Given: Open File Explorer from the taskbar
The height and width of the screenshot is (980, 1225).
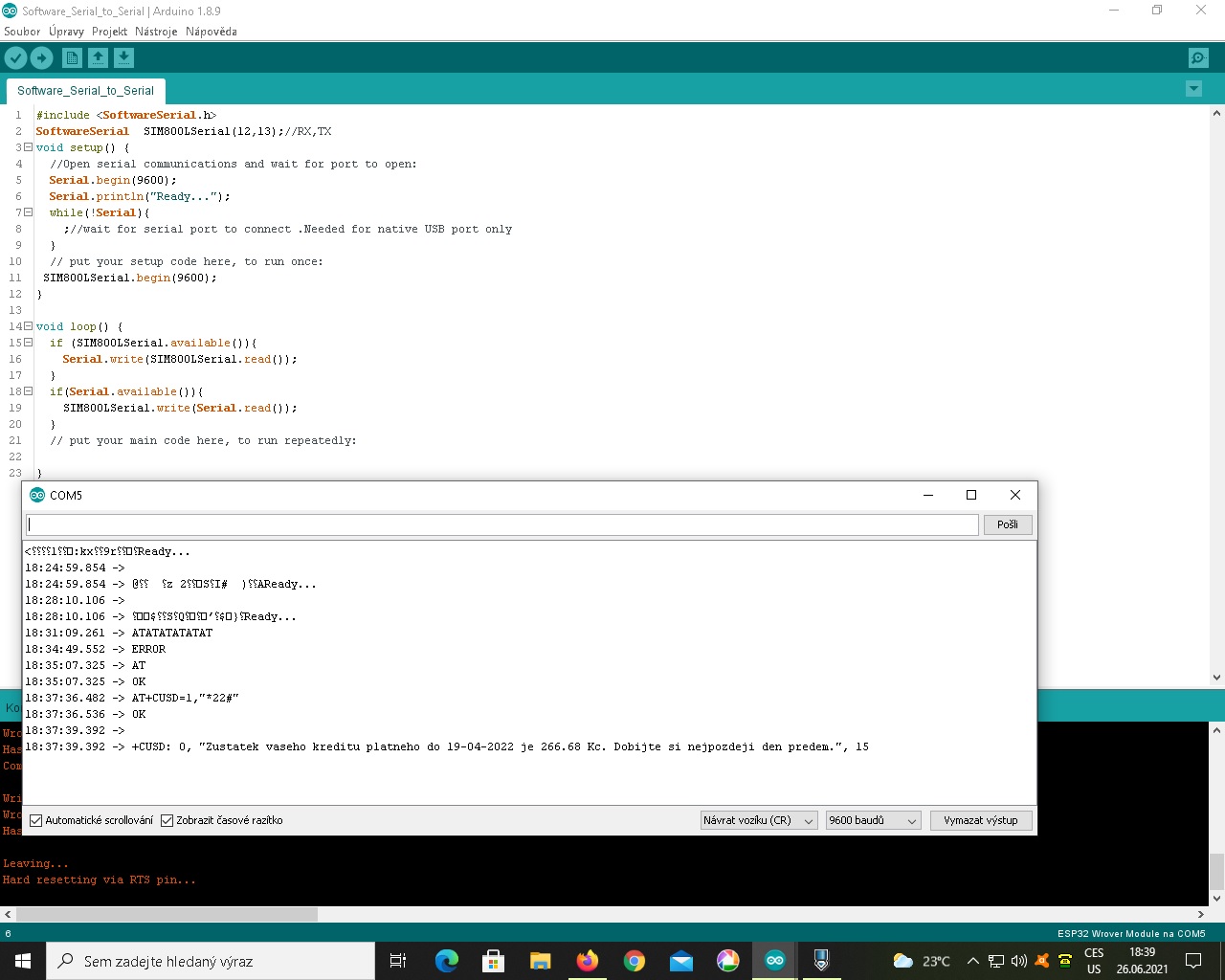Looking at the screenshot, I should pos(540,961).
